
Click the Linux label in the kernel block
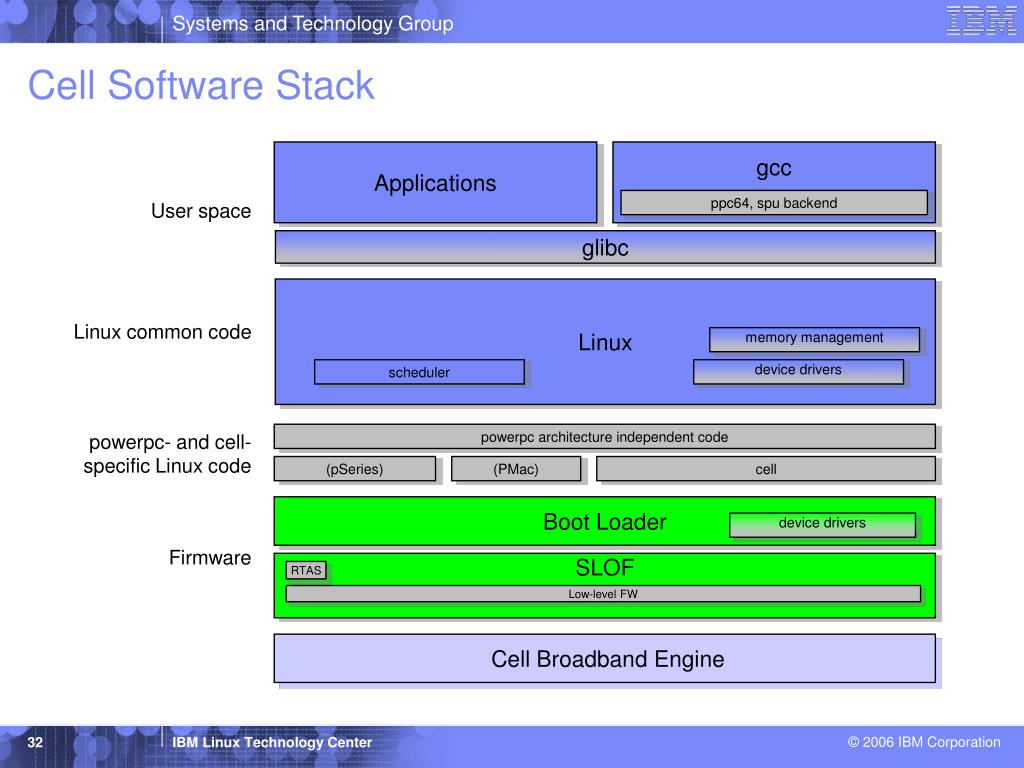[605, 342]
